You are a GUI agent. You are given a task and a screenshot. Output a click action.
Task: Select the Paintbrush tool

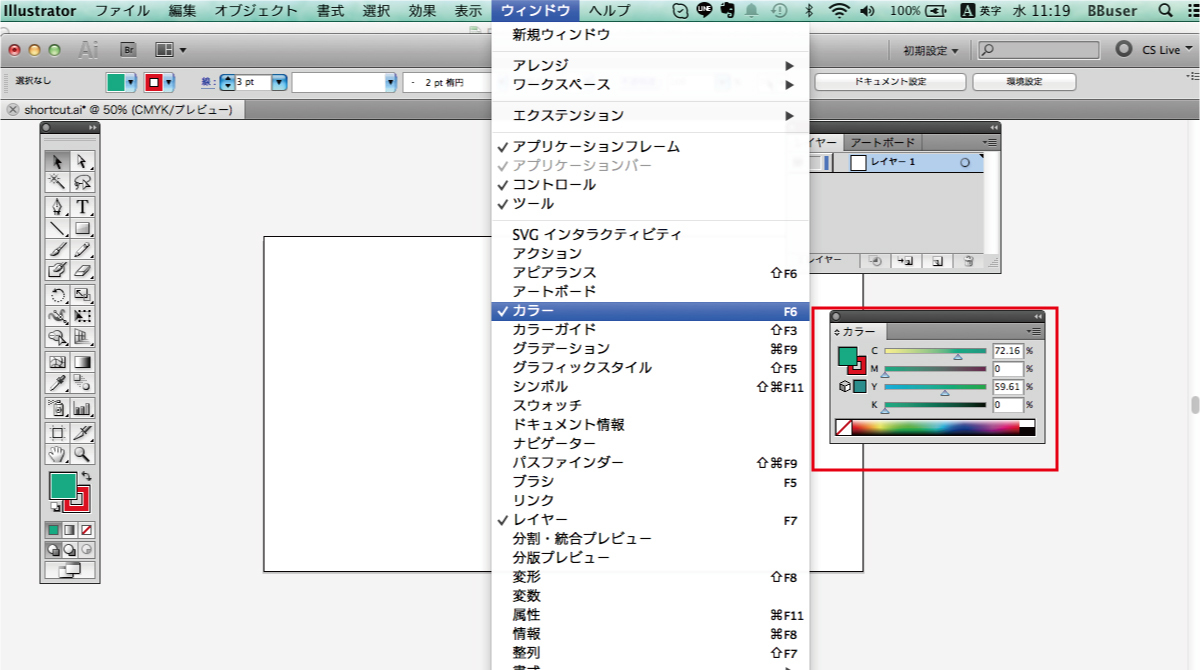click(57, 249)
